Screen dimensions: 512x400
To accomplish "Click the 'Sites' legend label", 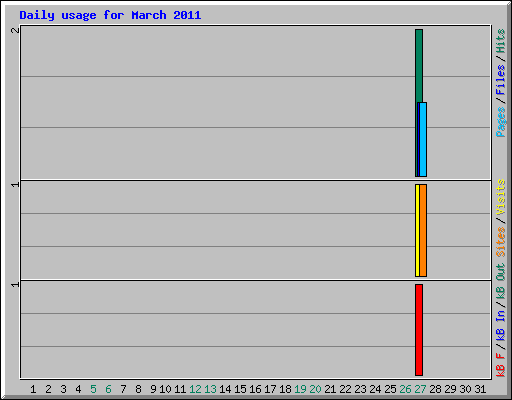I will [x=500, y=242].
